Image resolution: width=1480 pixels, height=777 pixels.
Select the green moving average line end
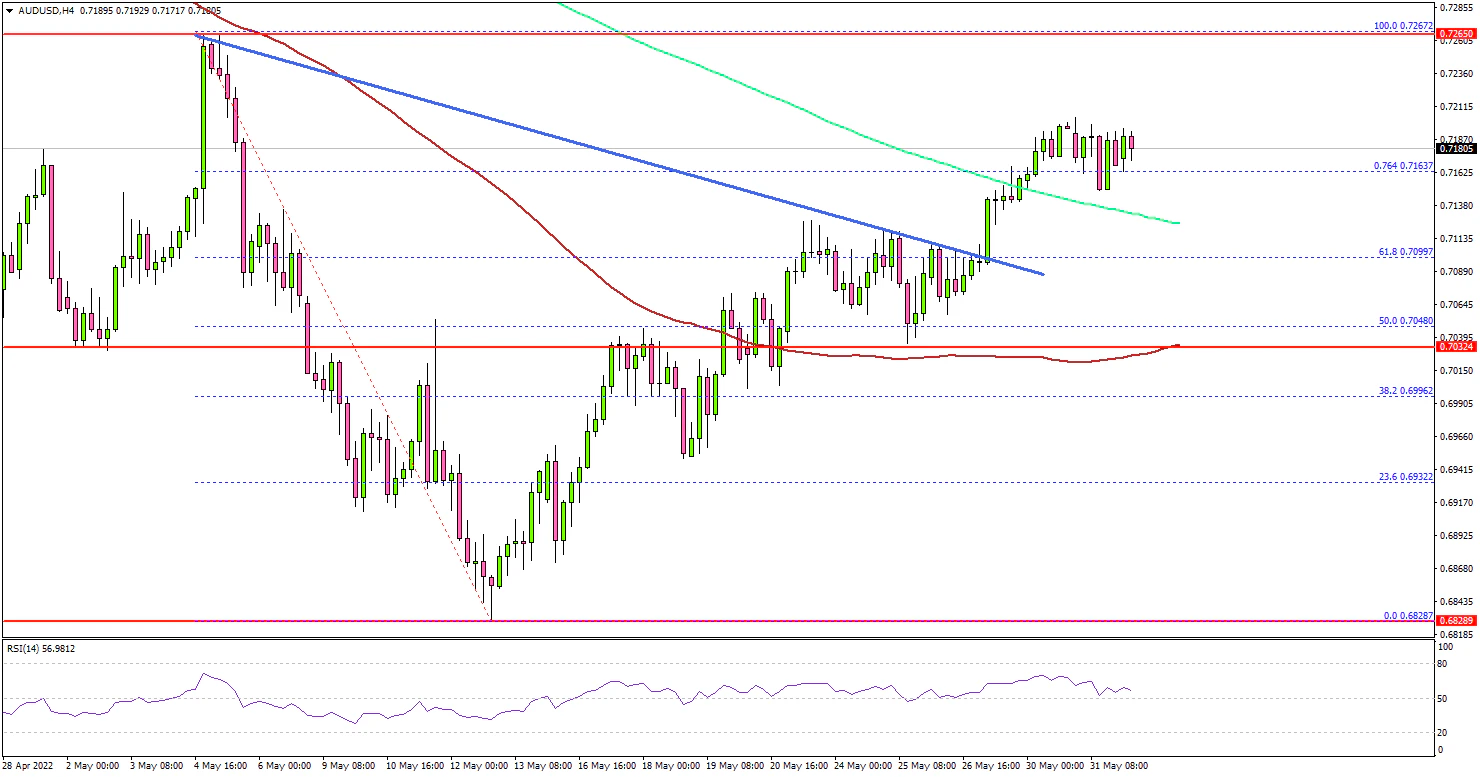tap(1178, 222)
